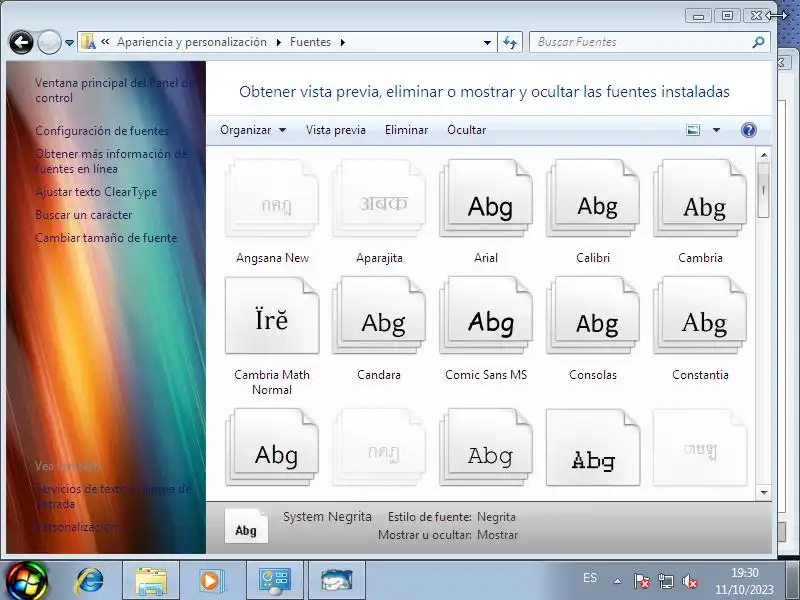Click Vista previa in the toolbar
800x600 pixels.
(336, 130)
